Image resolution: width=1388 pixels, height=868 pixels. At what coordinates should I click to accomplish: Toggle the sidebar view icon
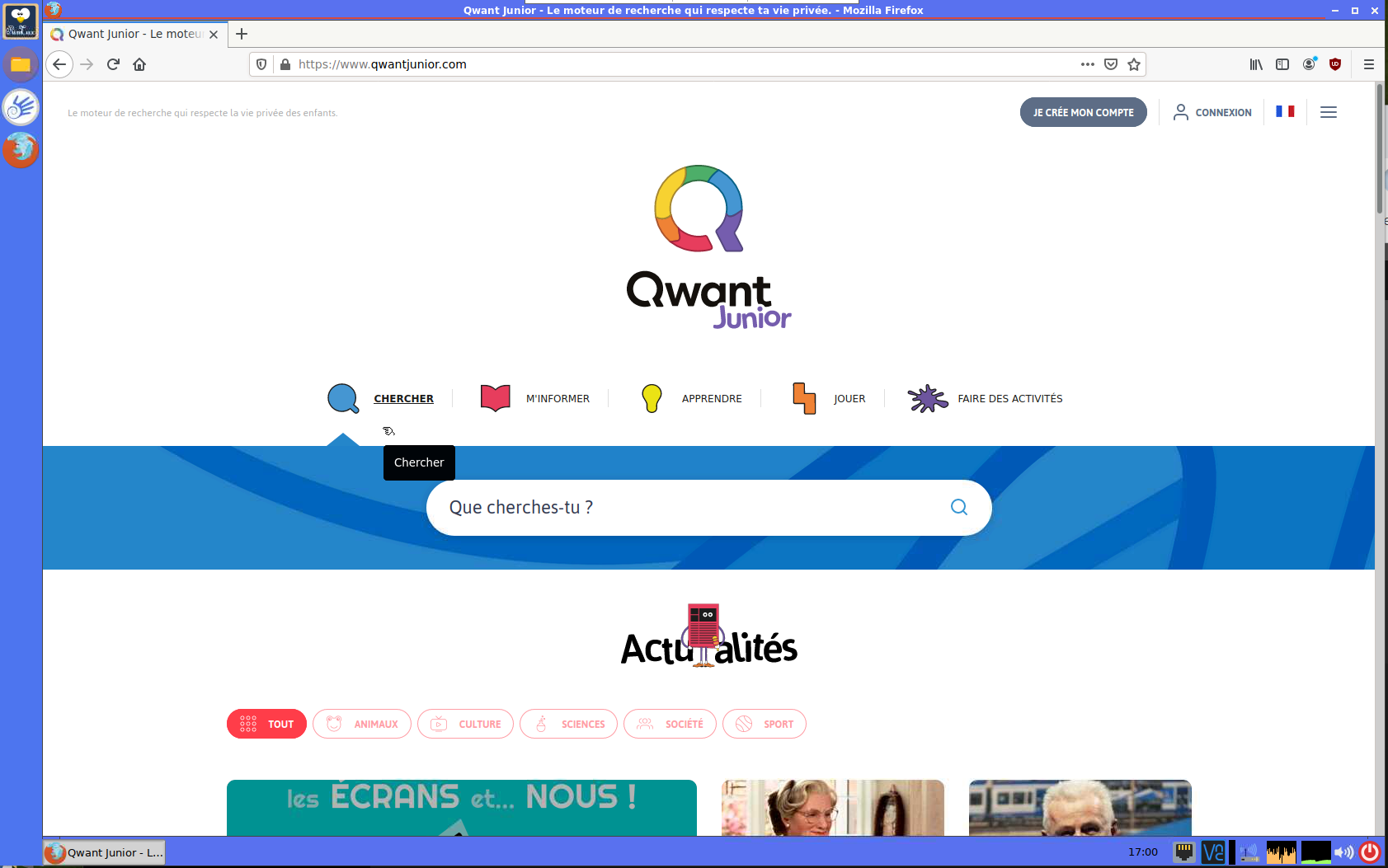[x=1282, y=64]
